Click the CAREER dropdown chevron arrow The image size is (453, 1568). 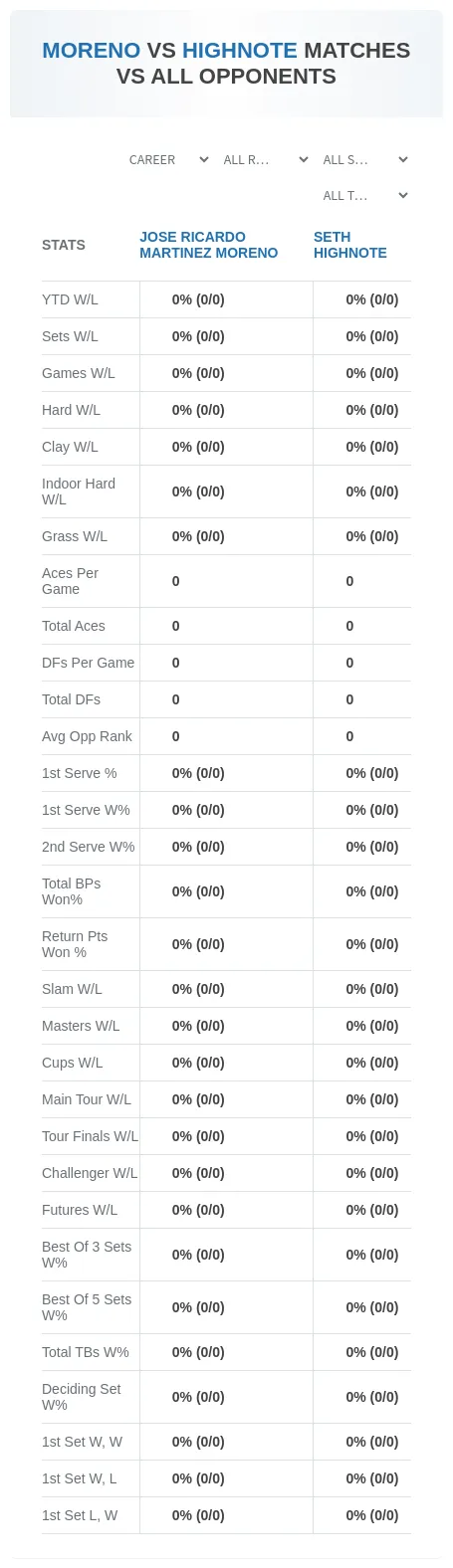point(204,160)
